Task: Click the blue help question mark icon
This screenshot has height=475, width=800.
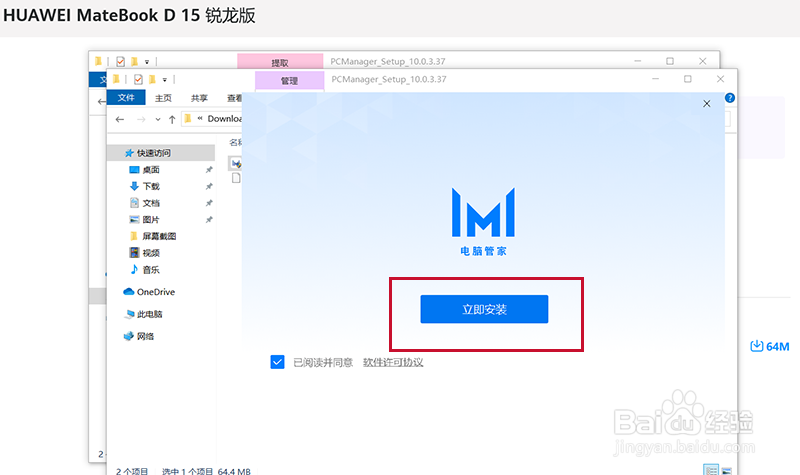Action: (x=730, y=98)
